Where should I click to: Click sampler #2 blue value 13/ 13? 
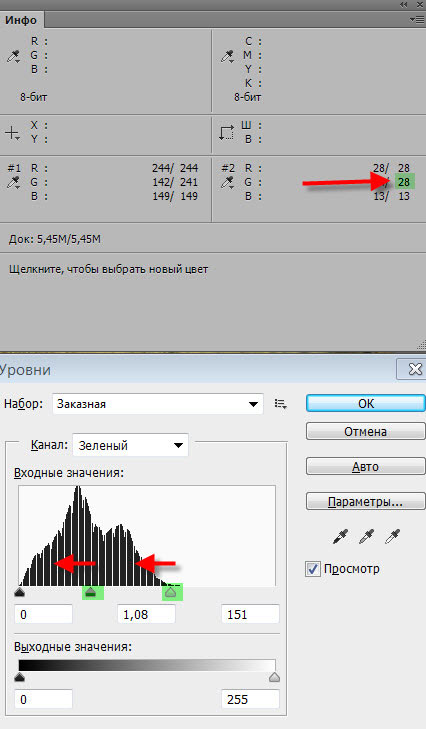coord(391,196)
